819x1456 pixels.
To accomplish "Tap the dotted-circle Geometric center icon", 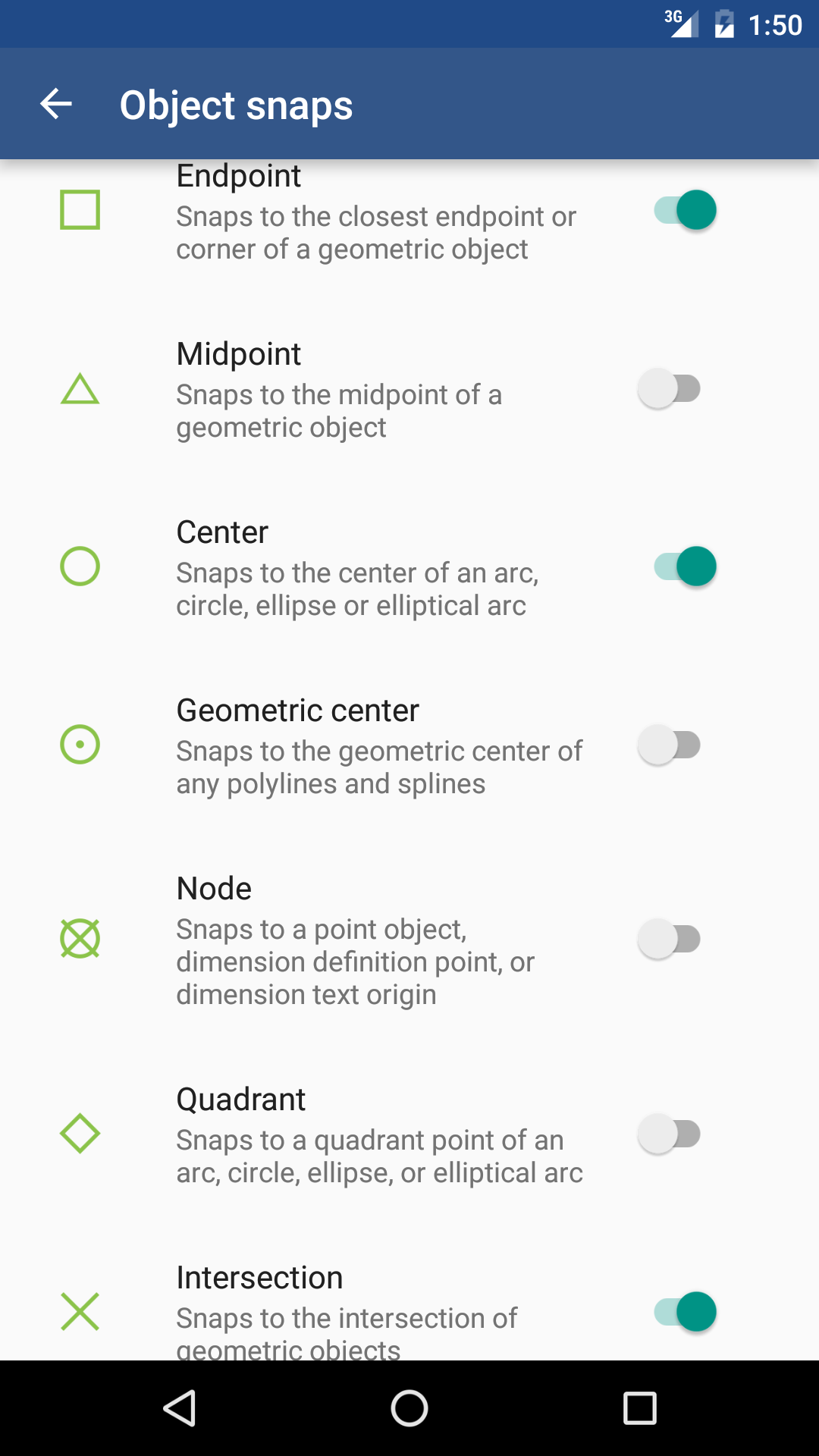I will coord(80,745).
